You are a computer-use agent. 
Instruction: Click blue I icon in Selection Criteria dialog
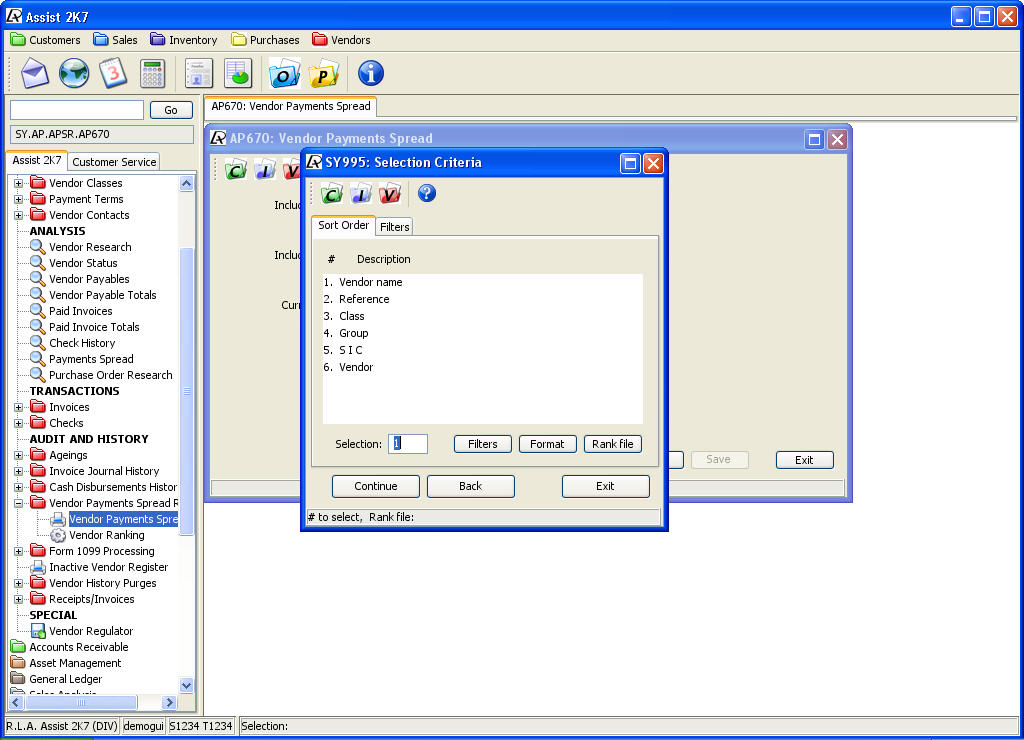(x=360, y=193)
